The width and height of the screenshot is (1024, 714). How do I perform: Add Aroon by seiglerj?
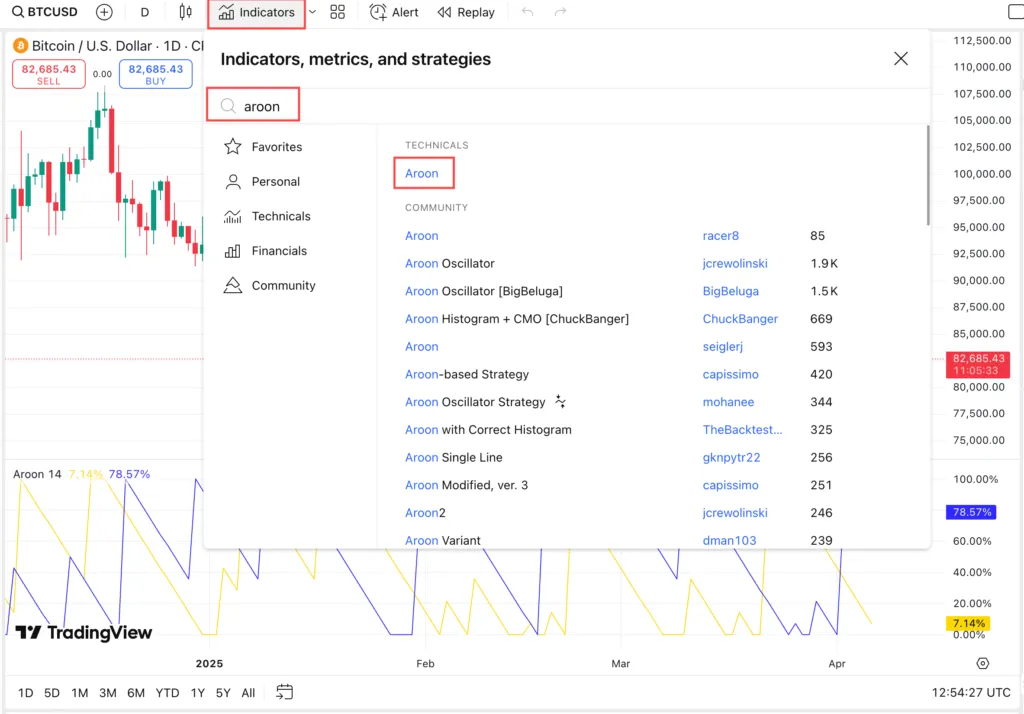click(x=422, y=347)
